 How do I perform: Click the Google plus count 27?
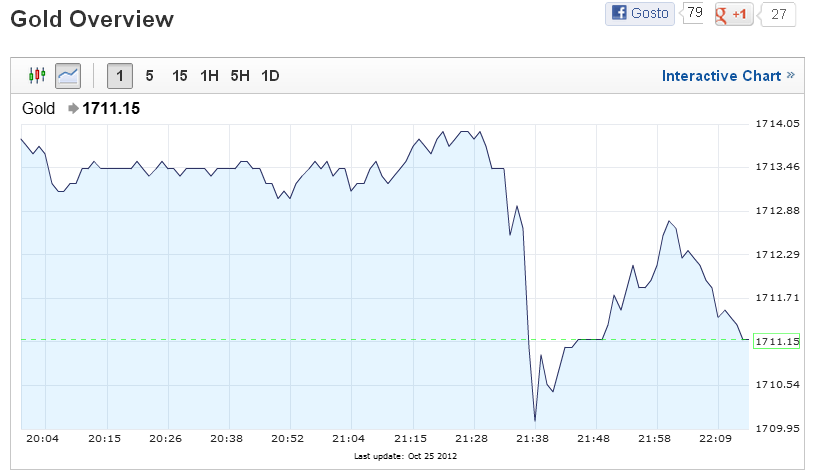[778, 14]
